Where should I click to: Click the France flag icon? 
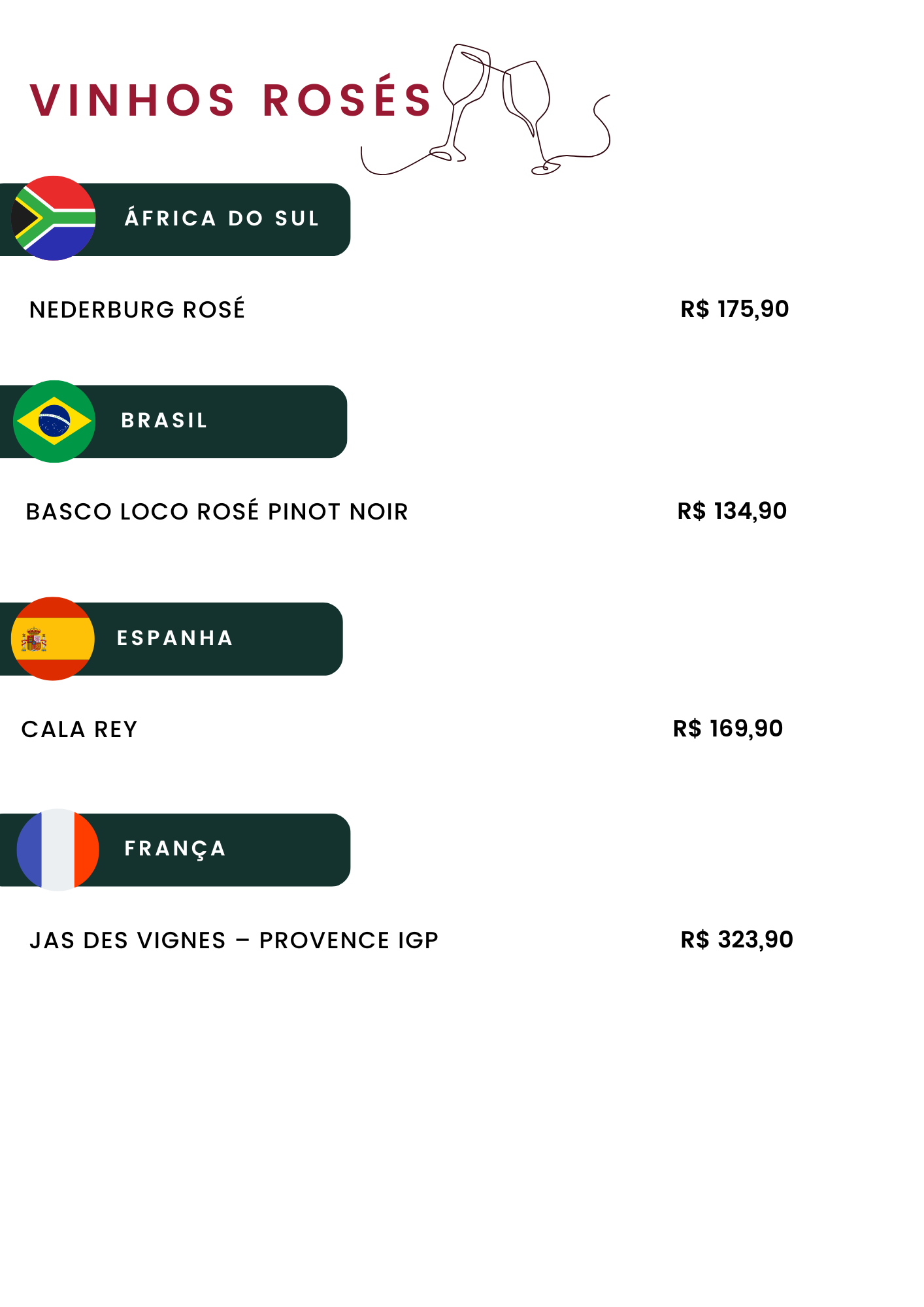click(58, 850)
